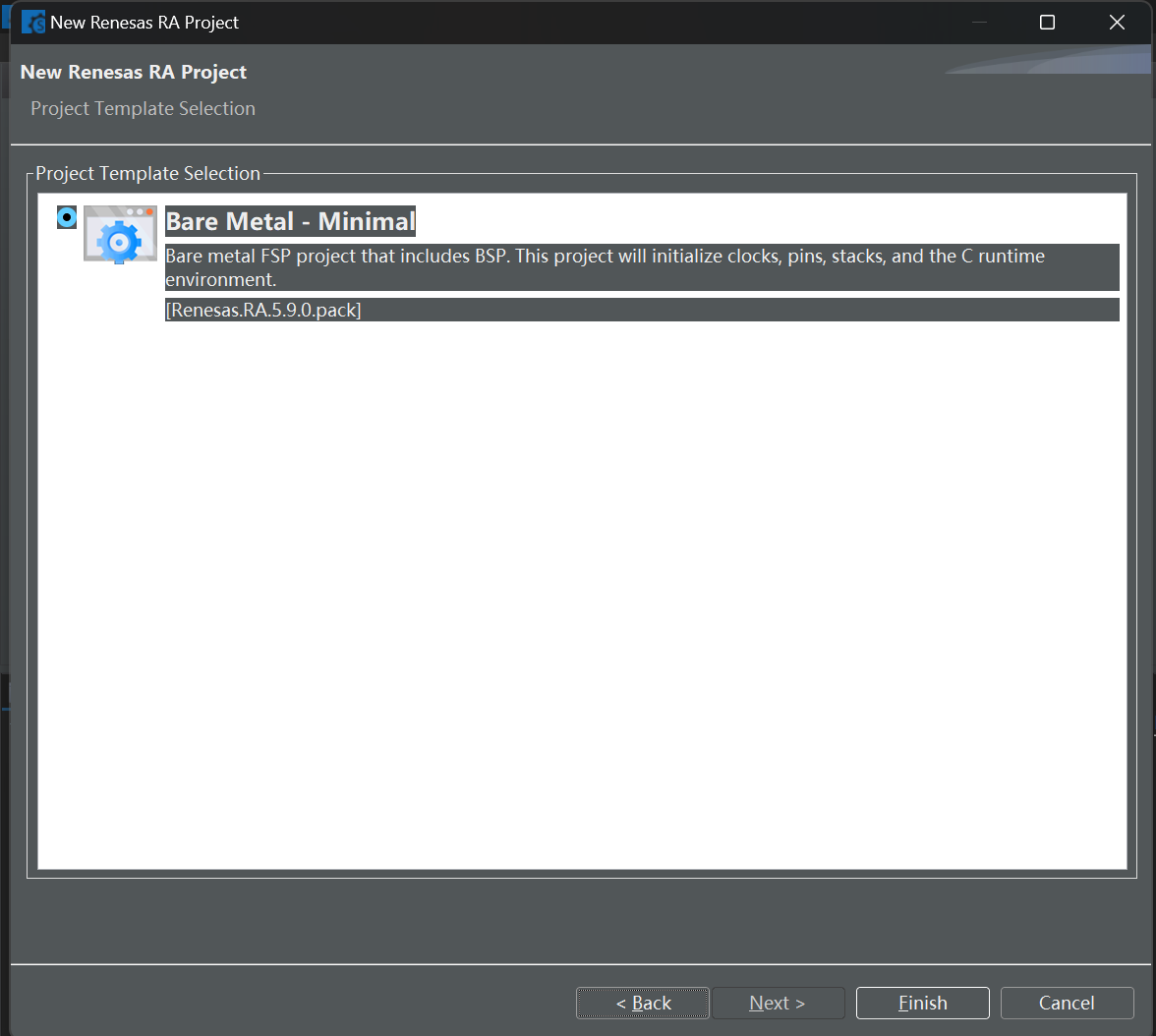This screenshot has height=1036, width=1156.
Task: Maximize the New Renesas RA Project dialog
Action: [x=1047, y=23]
